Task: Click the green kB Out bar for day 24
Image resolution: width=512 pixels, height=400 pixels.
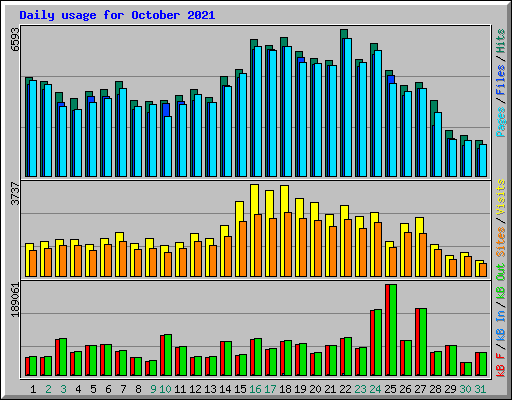Action: tap(378, 343)
